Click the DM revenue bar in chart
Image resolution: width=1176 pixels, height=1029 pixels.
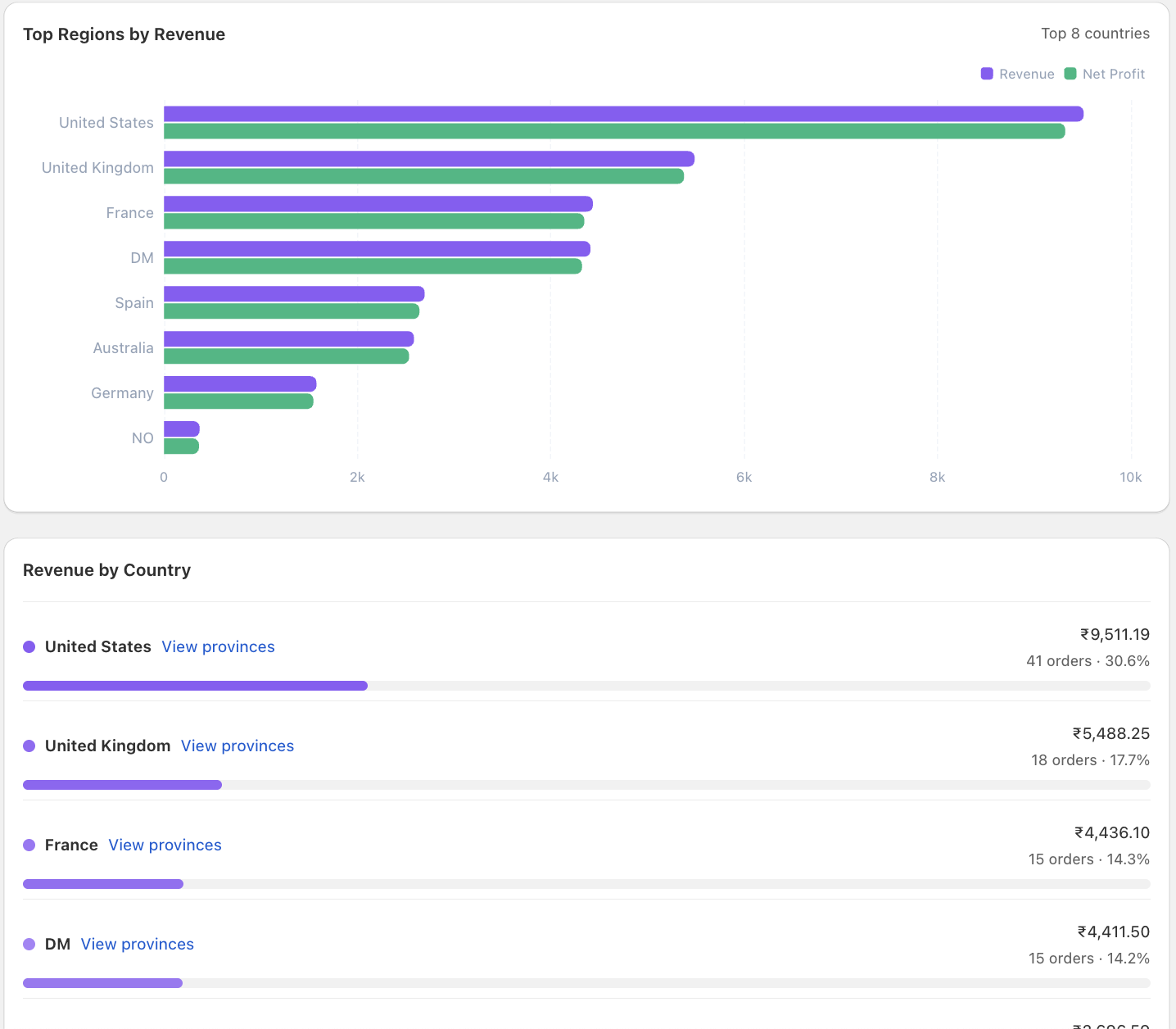pos(377,249)
